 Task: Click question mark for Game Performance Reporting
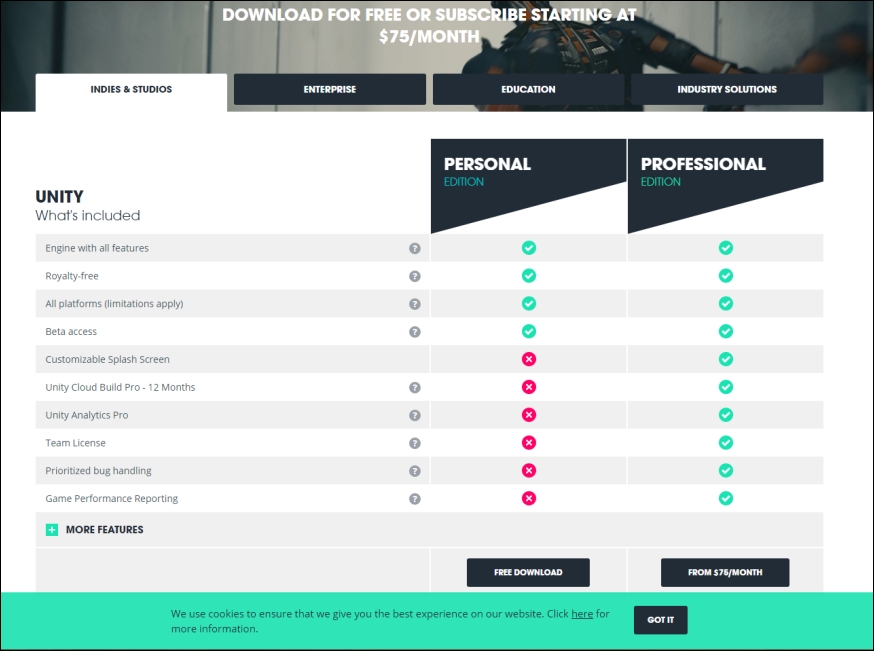point(415,499)
